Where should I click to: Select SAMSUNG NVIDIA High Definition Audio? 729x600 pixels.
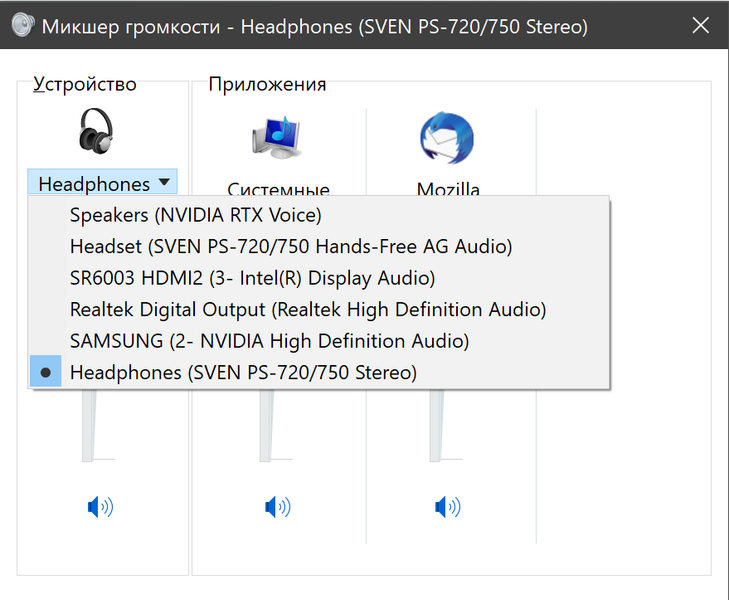click(x=319, y=341)
